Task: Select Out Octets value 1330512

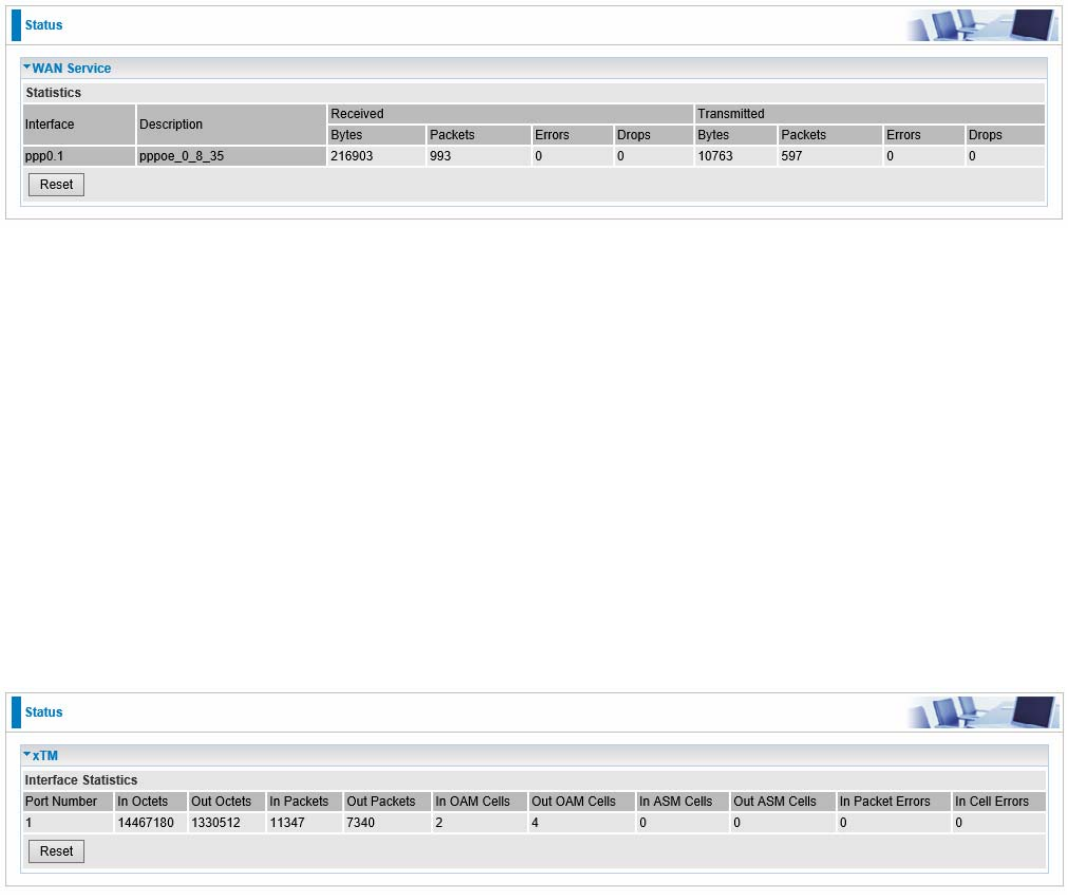Action: 226,823
